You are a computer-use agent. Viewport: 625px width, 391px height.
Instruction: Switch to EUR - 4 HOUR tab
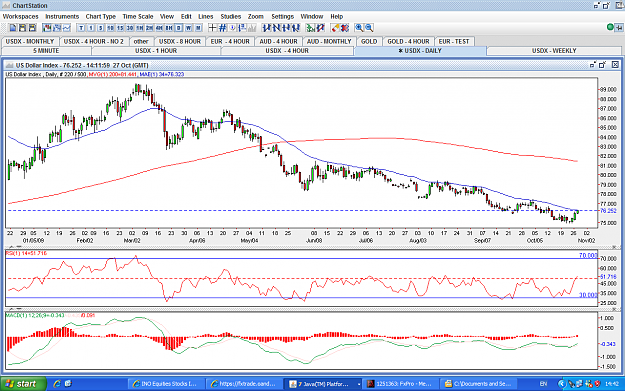click(230, 41)
